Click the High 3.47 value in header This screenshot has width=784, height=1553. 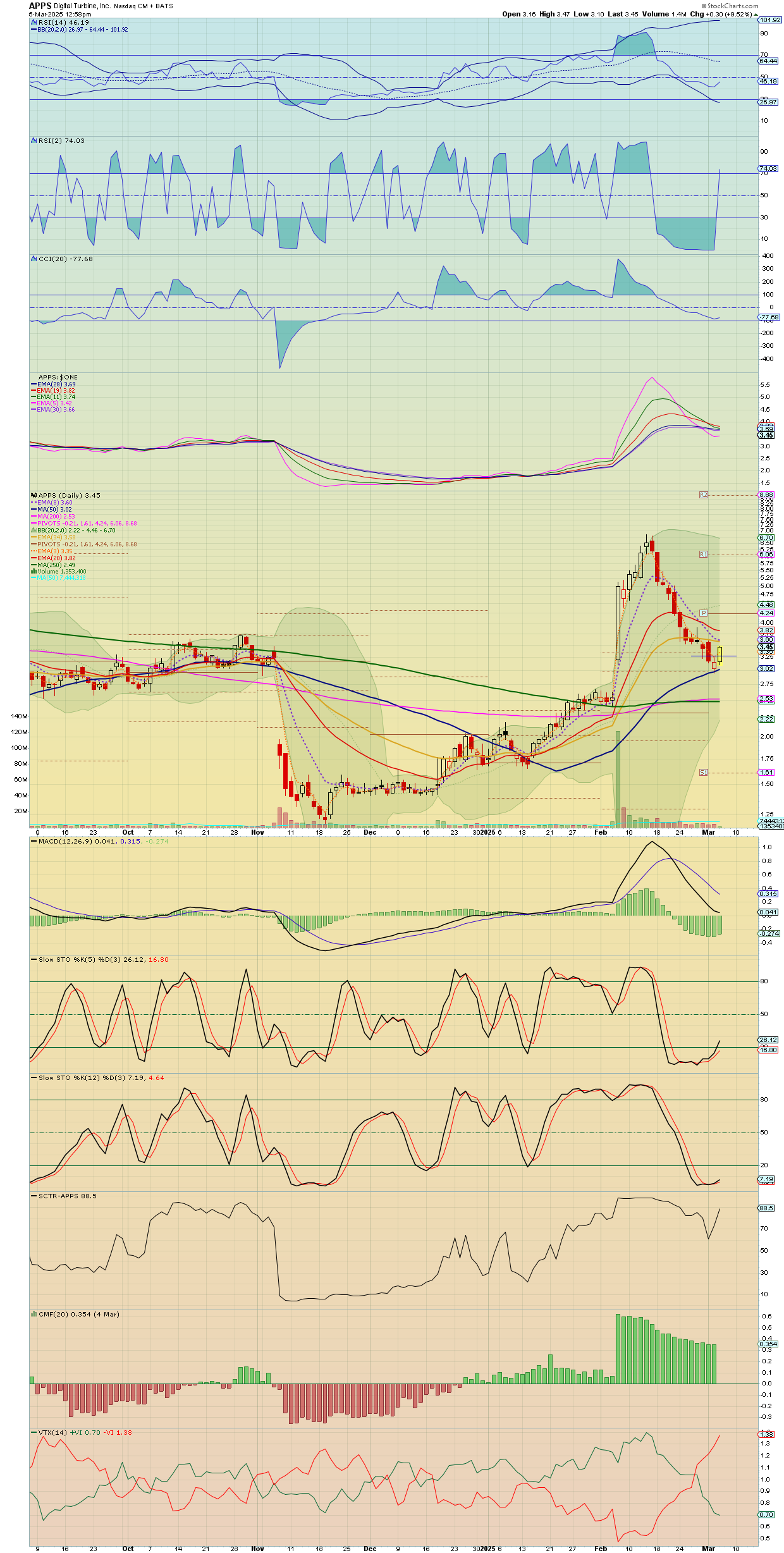(554, 14)
